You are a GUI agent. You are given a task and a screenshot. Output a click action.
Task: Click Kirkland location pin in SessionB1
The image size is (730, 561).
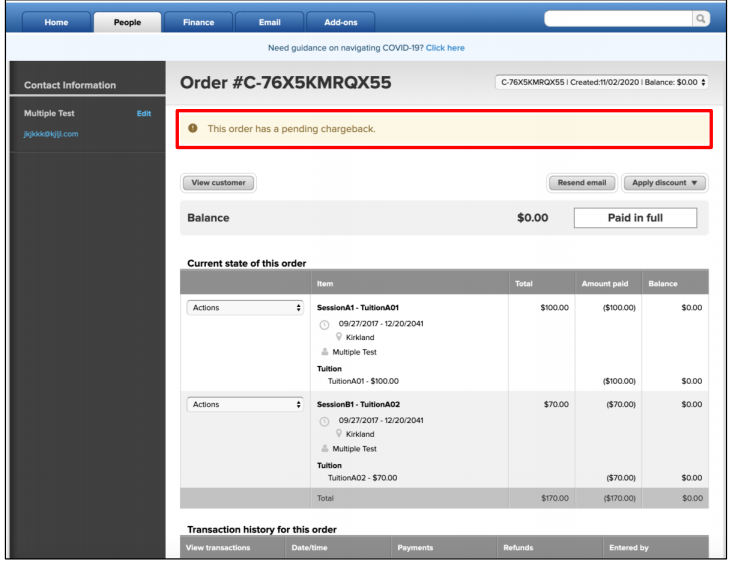339,435
